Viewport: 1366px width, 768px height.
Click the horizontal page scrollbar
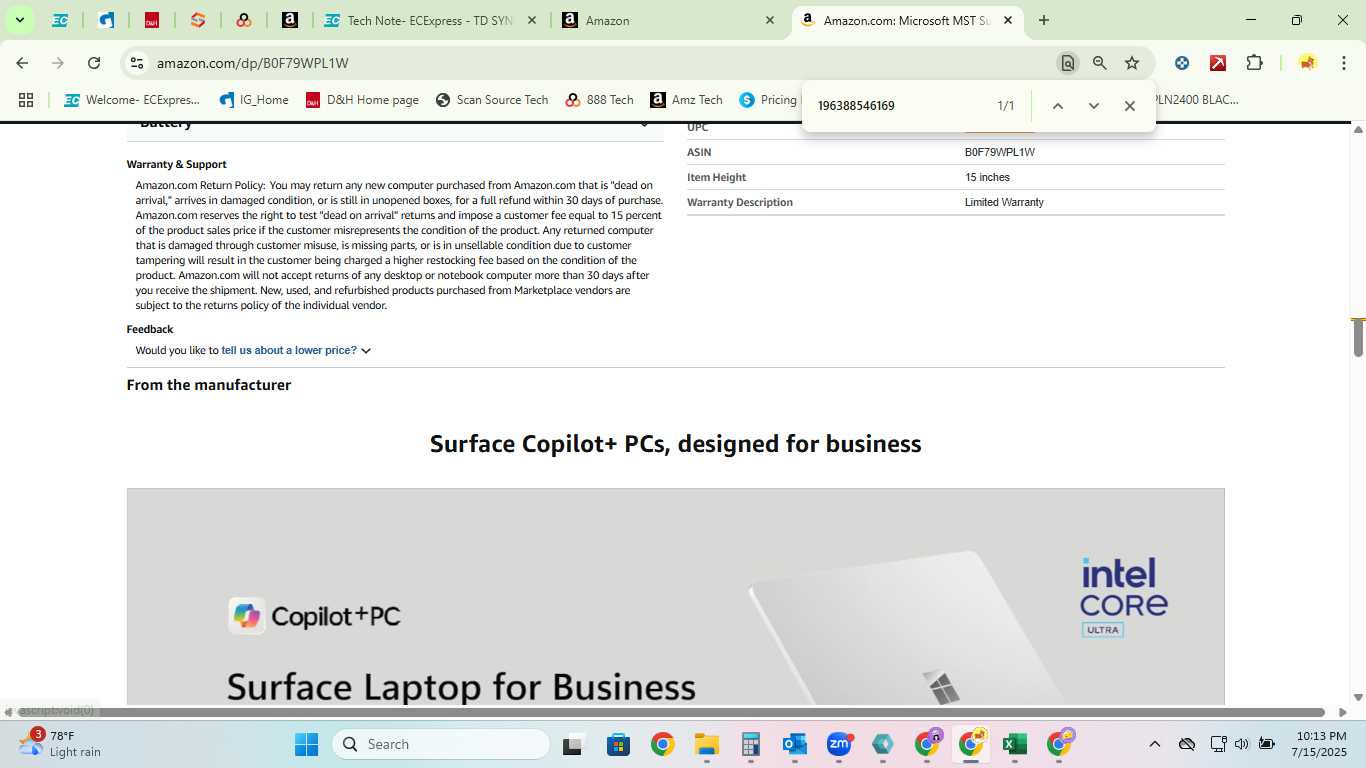coord(673,712)
